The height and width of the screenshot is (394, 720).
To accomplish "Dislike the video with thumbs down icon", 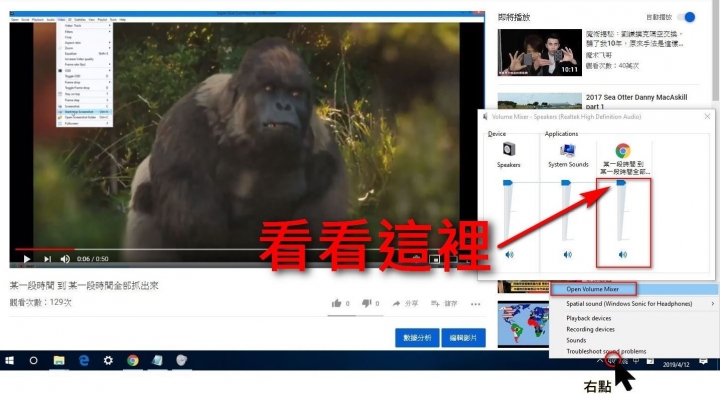I will 366,303.
